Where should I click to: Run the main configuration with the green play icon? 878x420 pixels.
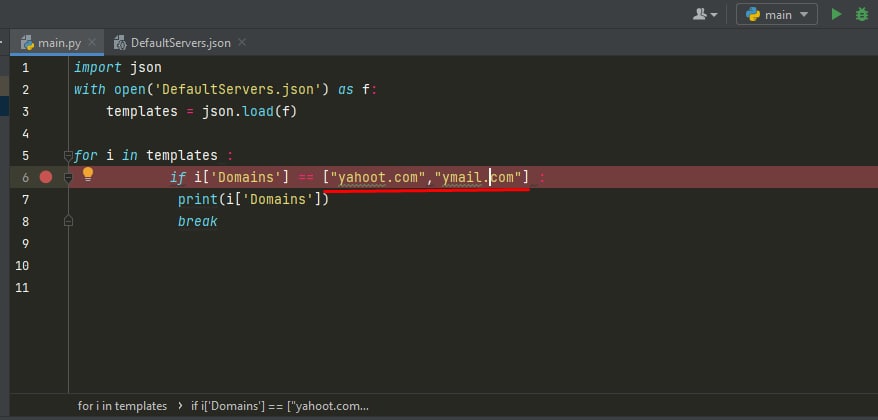click(x=837, y=15)
